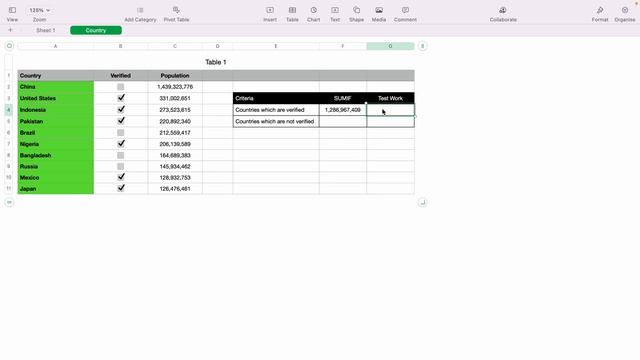This screenshot has height=360, width=640.
Task: Select column A header
Action: click(x=56, y=46)
